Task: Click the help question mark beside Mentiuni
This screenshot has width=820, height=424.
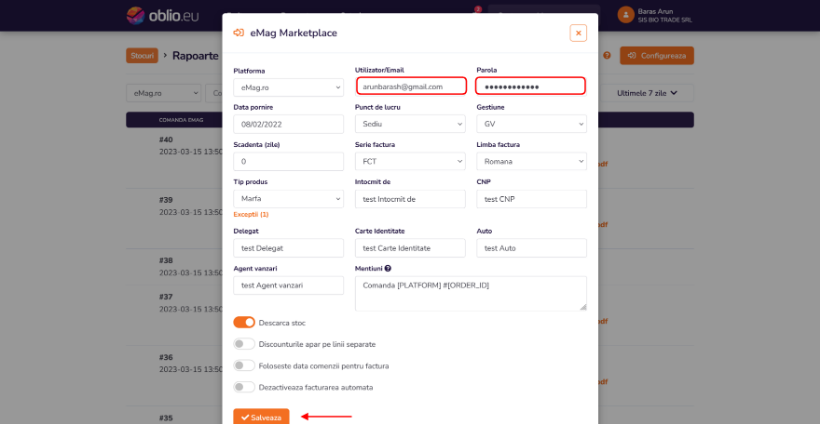Action: point(388,268)
